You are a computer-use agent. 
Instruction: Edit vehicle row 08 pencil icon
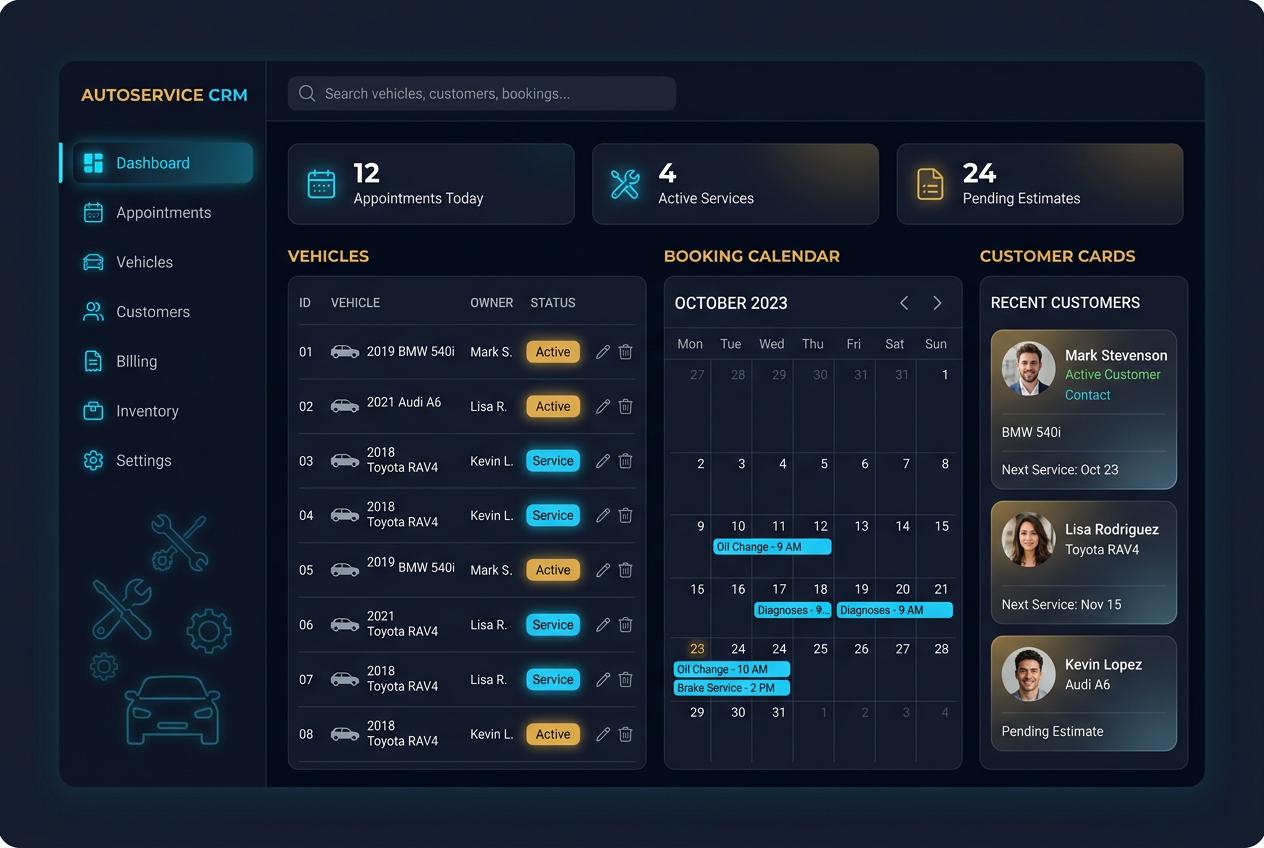(603, 734)
